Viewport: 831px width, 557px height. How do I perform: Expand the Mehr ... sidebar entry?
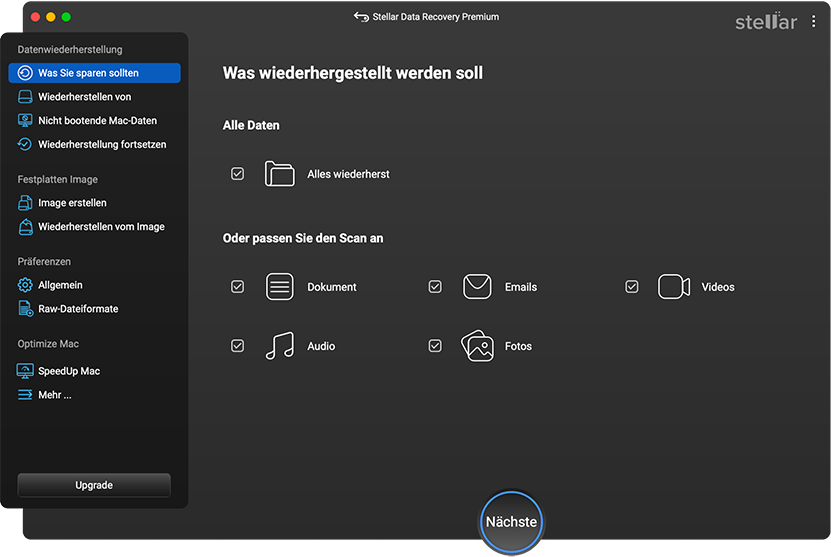pos(54,395)
